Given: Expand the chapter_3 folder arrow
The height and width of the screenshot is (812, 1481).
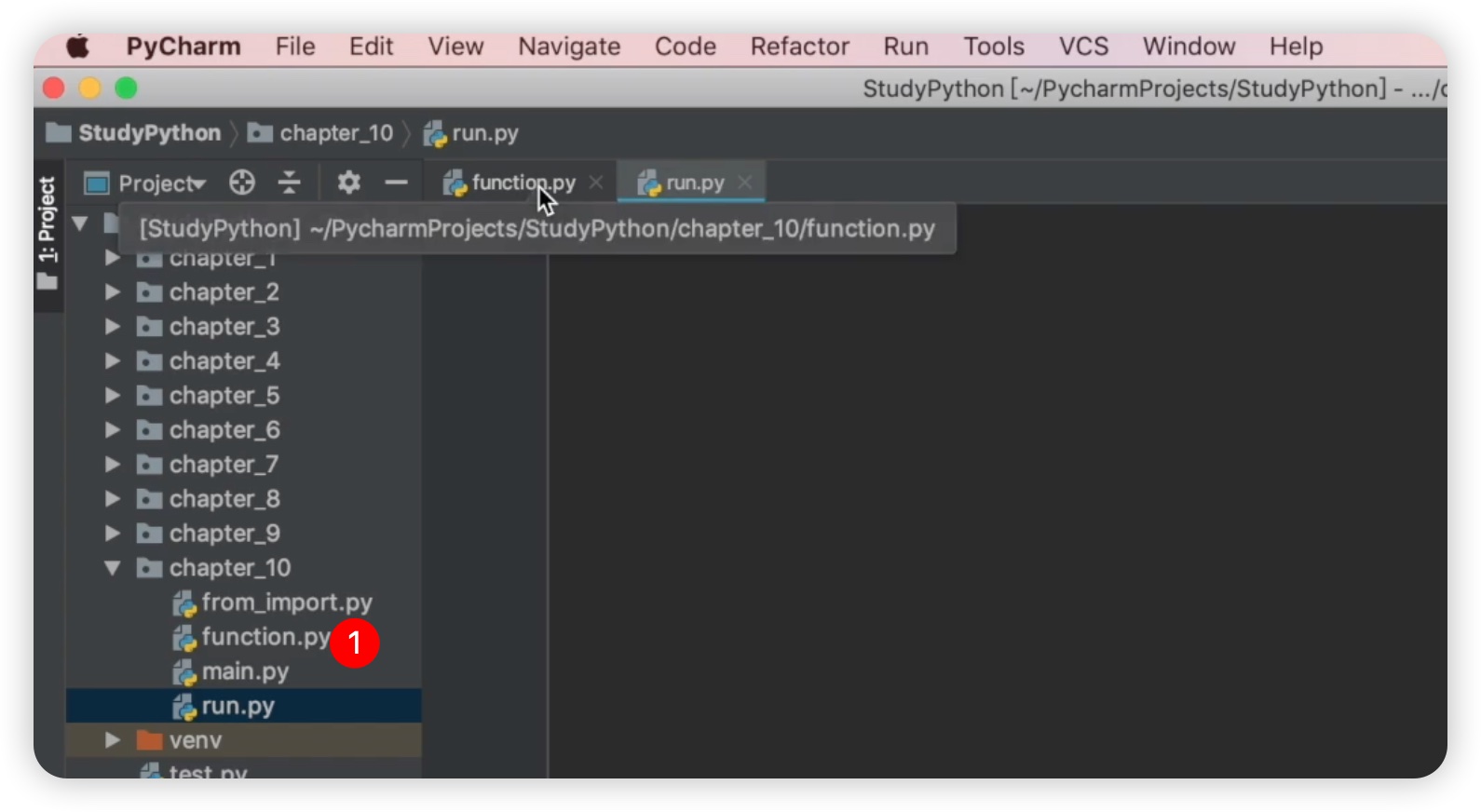Looking at the screenshot, I should click(112, 327).
